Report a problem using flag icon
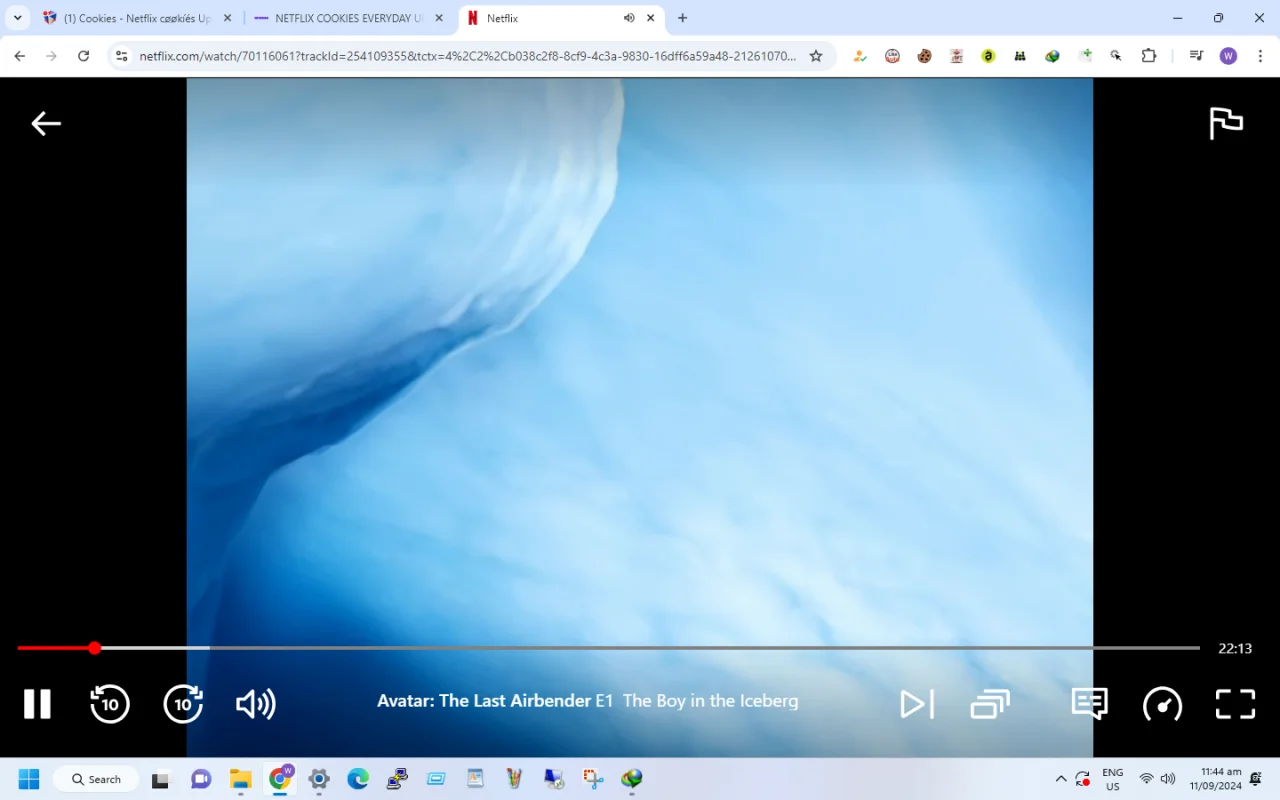Viewport: 1280px width, 800px height. tap(1225, 123)
